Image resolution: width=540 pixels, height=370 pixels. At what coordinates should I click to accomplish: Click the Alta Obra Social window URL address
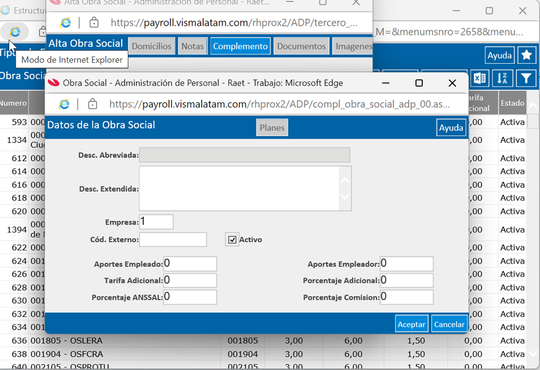(234, 23)
